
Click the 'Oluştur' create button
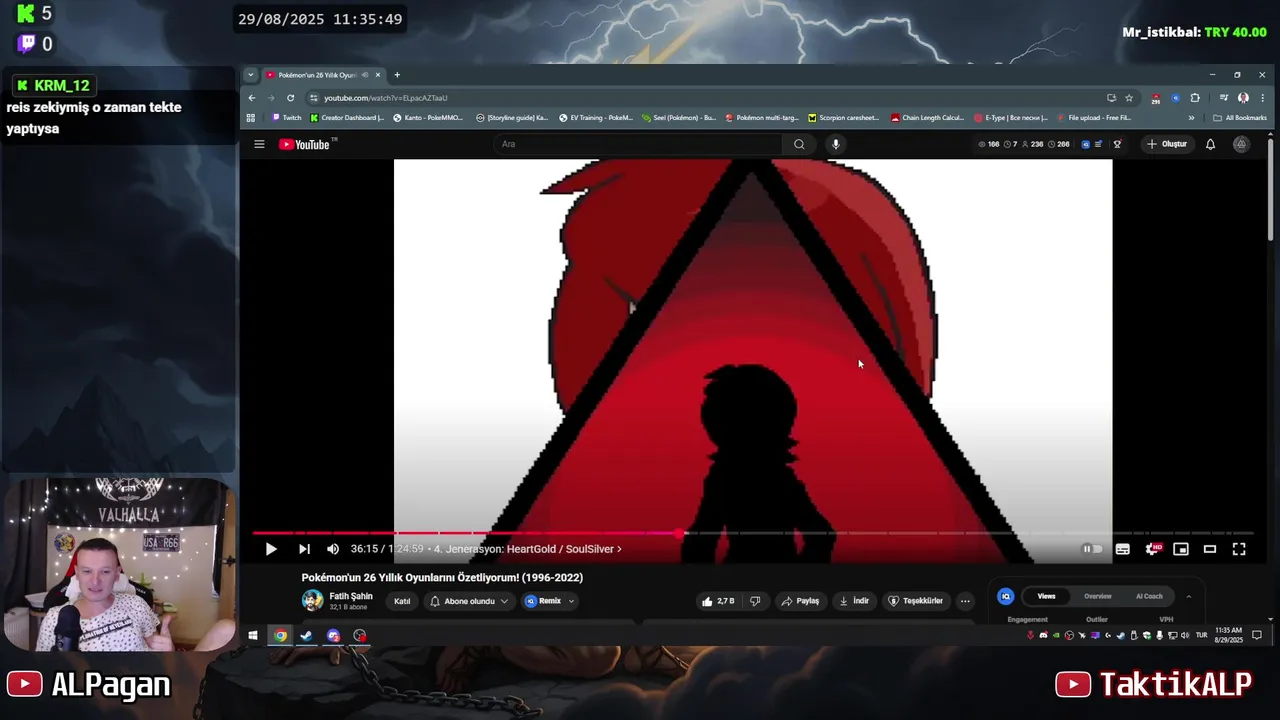coord(1166,144)
